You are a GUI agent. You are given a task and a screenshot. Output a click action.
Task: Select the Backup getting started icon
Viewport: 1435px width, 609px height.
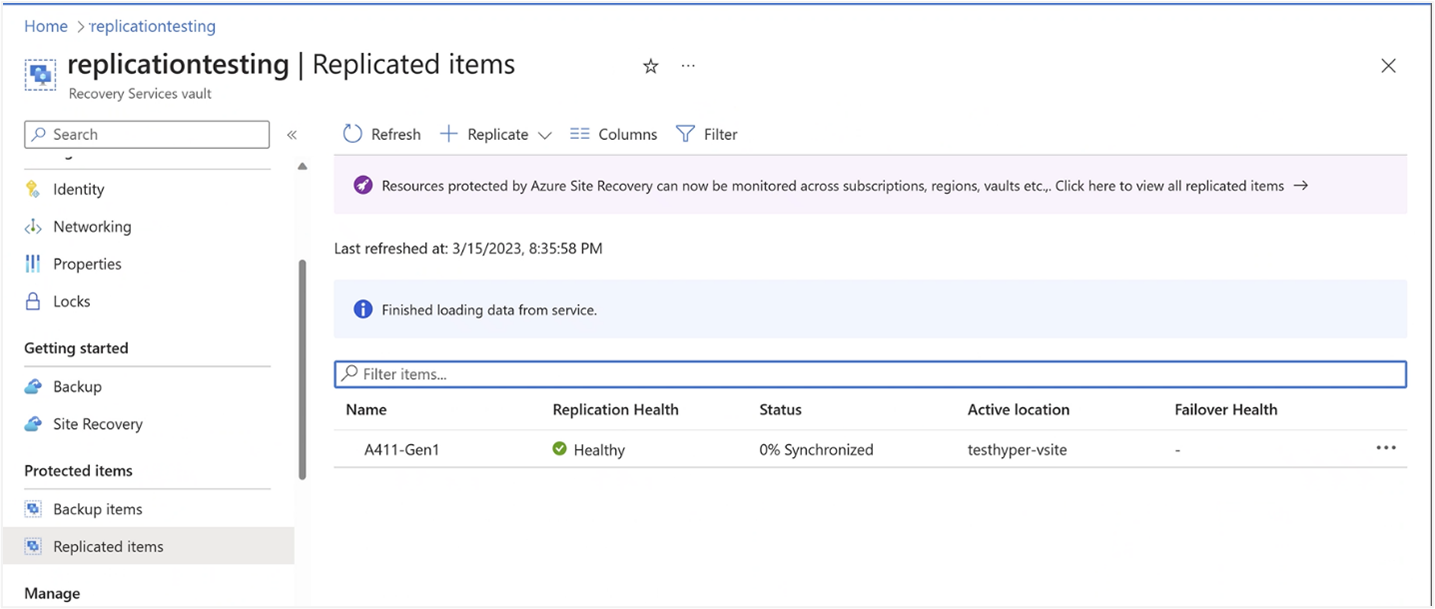[33, 386]
